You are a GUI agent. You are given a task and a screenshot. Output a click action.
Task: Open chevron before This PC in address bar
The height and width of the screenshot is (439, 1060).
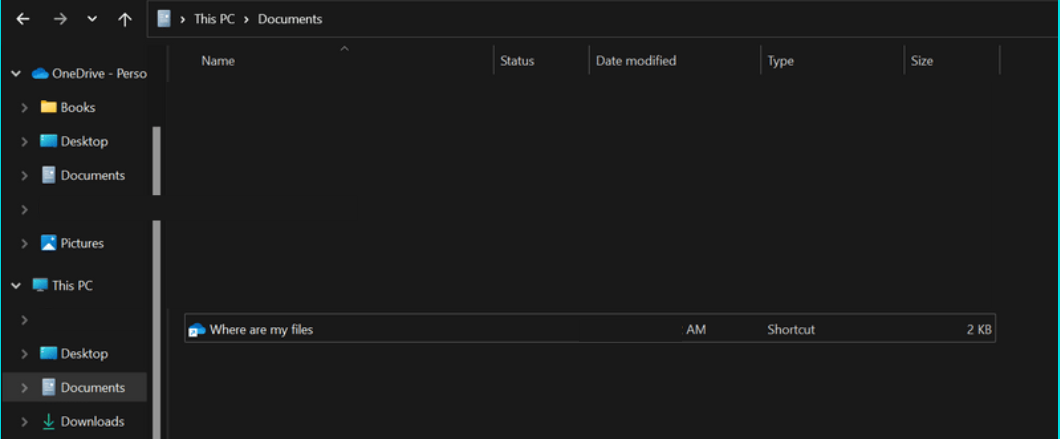183,19
